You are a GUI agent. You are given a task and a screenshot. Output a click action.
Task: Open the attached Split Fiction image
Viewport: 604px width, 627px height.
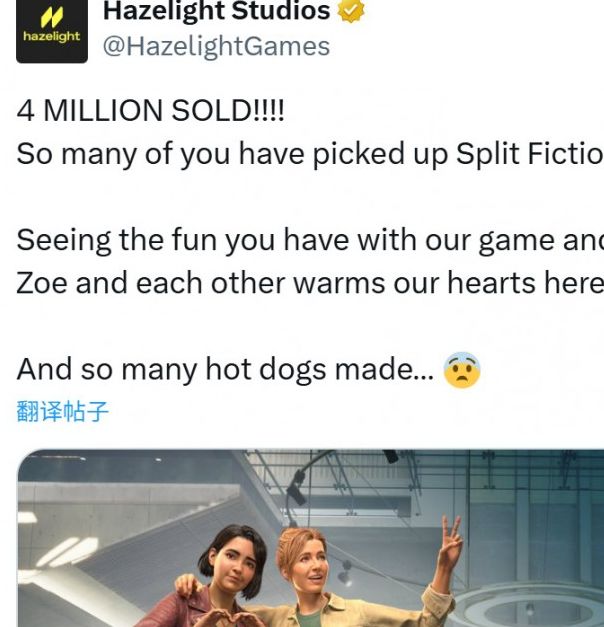tap(310, 538)
